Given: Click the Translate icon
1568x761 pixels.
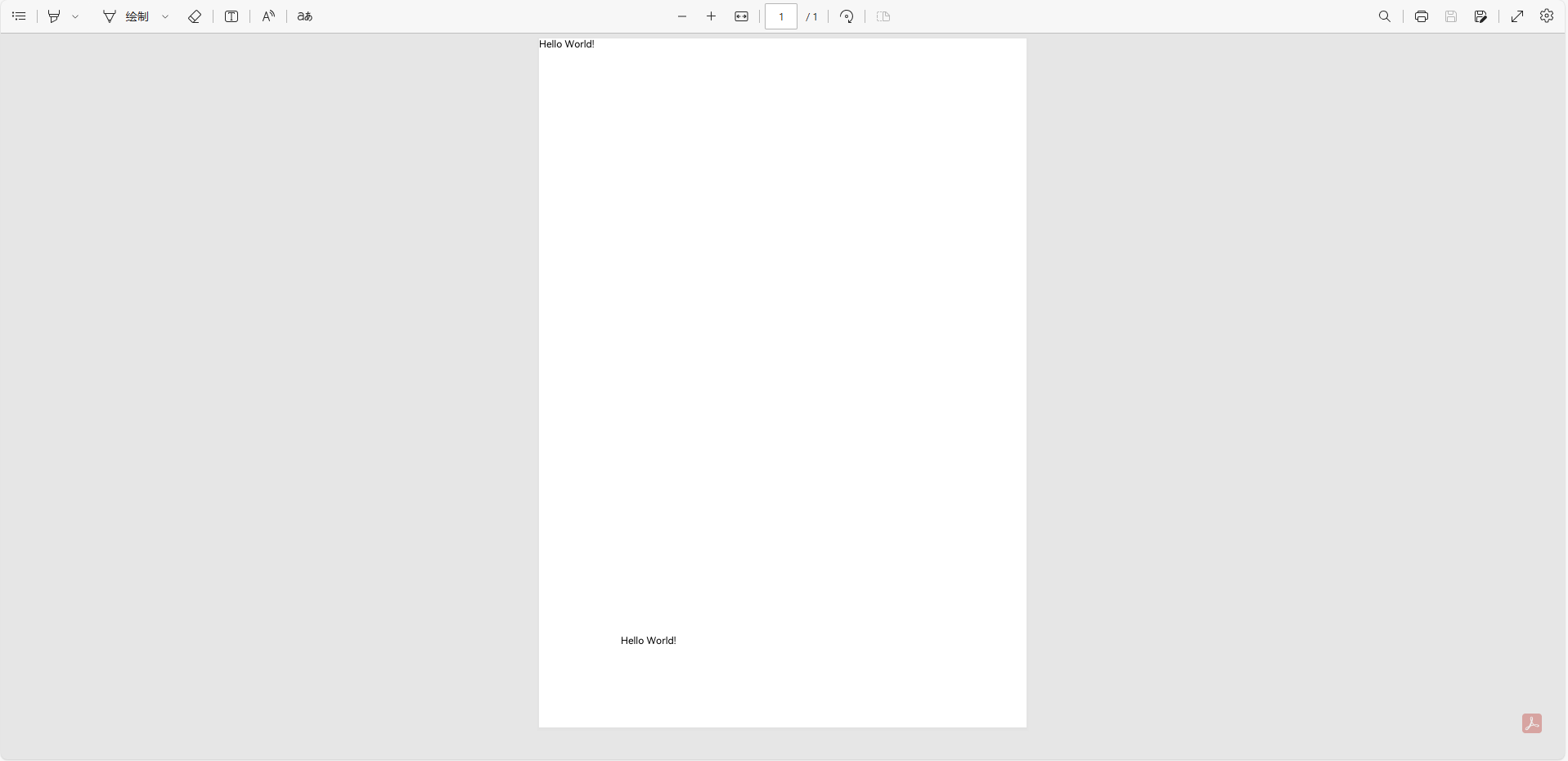Looking at the screenshot, I should pos(305,16).
